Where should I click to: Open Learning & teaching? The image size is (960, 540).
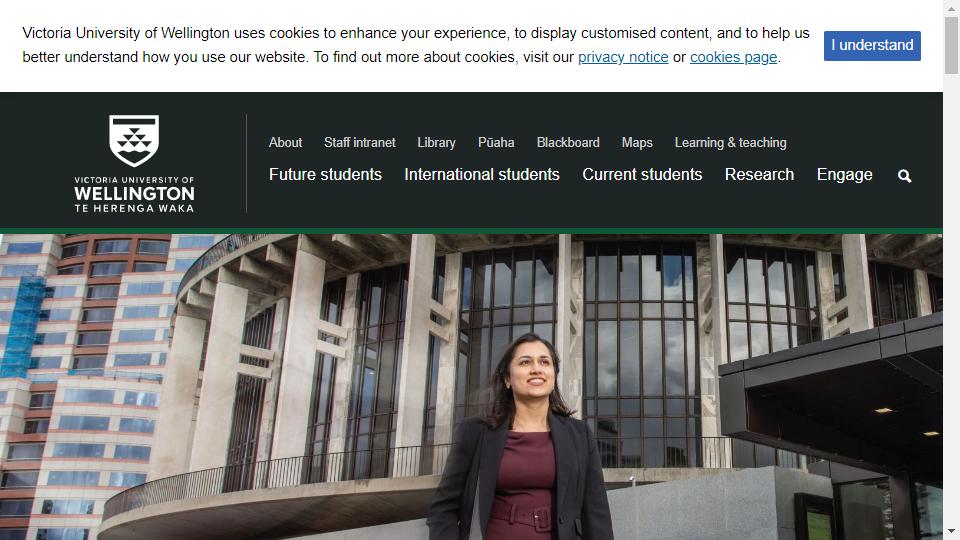730,143
